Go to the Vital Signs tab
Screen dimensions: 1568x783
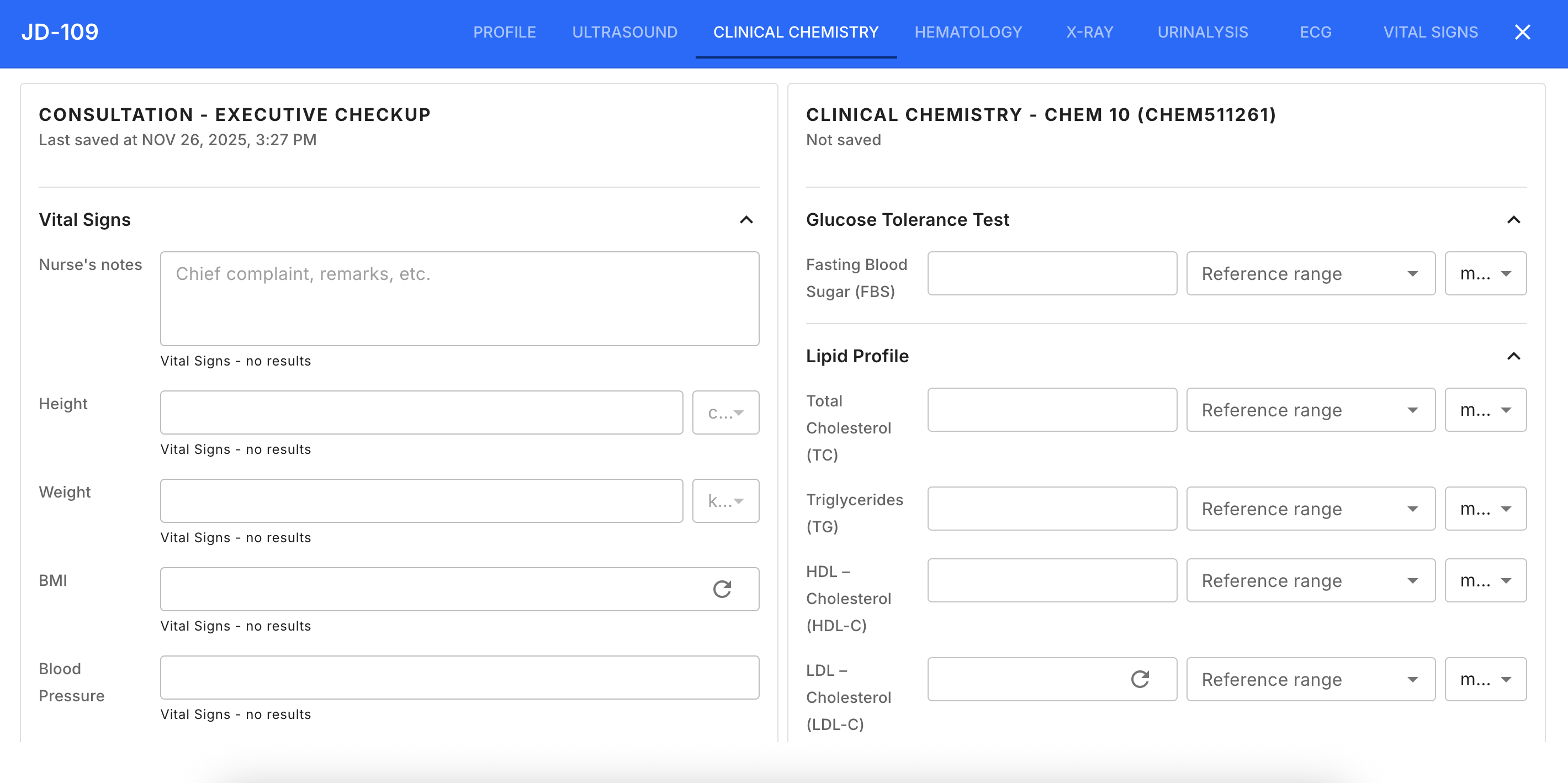click(x=1430, y=32)
